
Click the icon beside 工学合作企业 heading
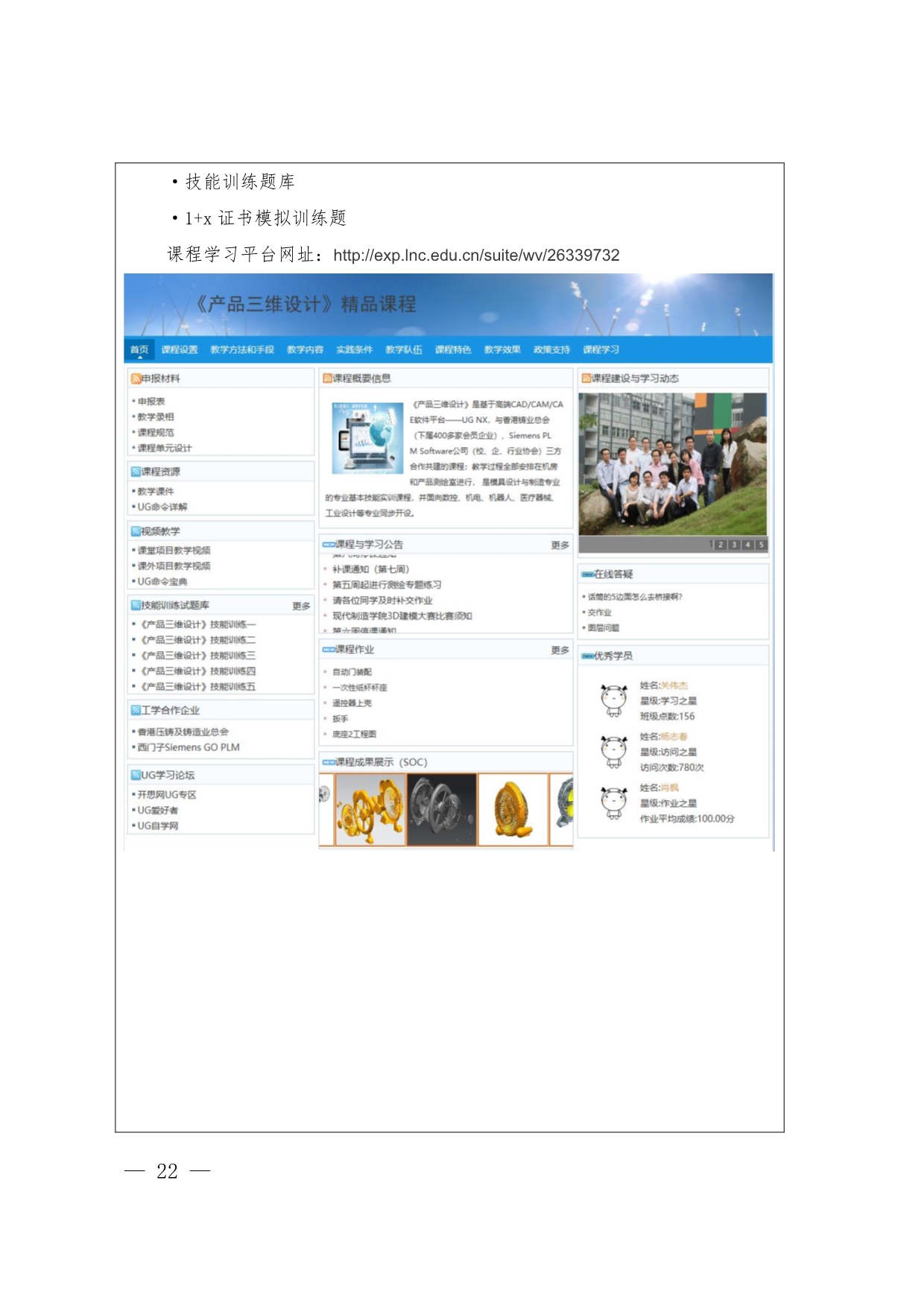coord(136,710)
